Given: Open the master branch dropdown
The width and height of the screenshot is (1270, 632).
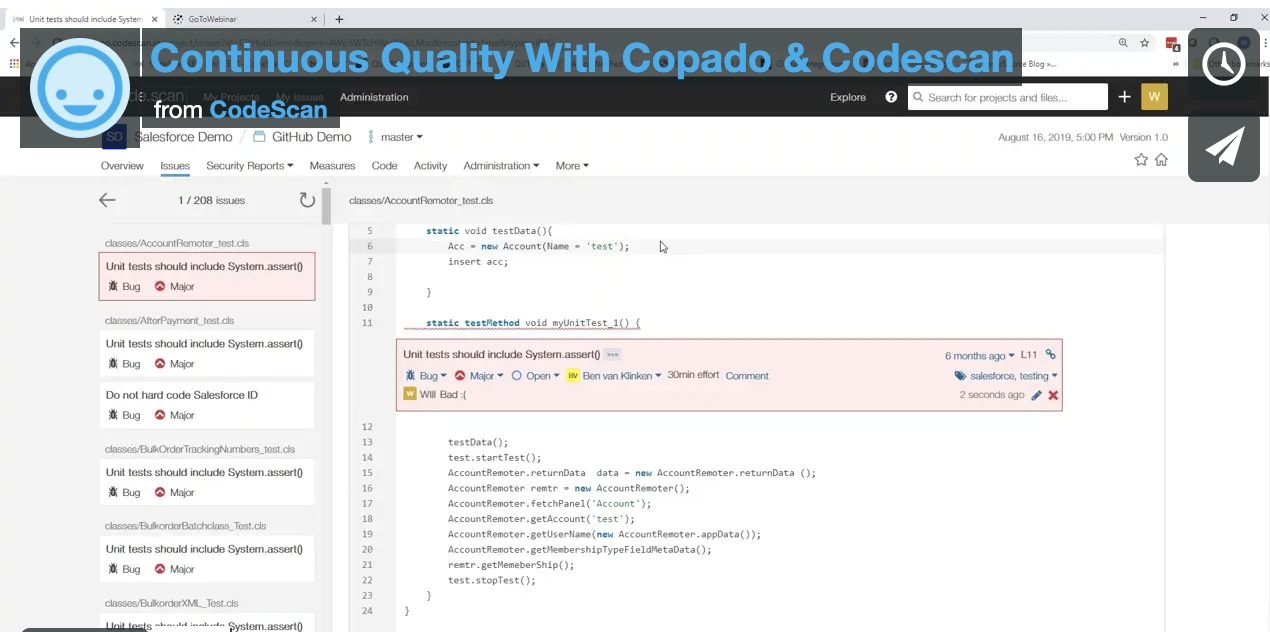Looking at the screenshot, I should coord(396,137).
